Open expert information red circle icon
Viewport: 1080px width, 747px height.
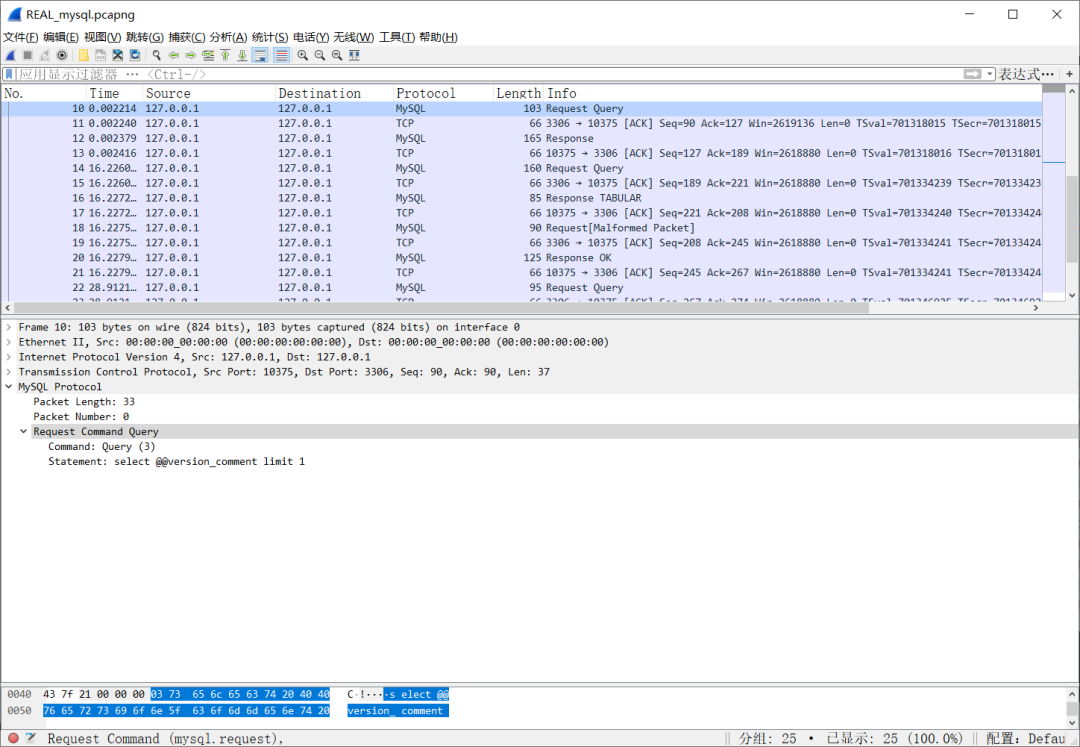(x=13, y=739)
